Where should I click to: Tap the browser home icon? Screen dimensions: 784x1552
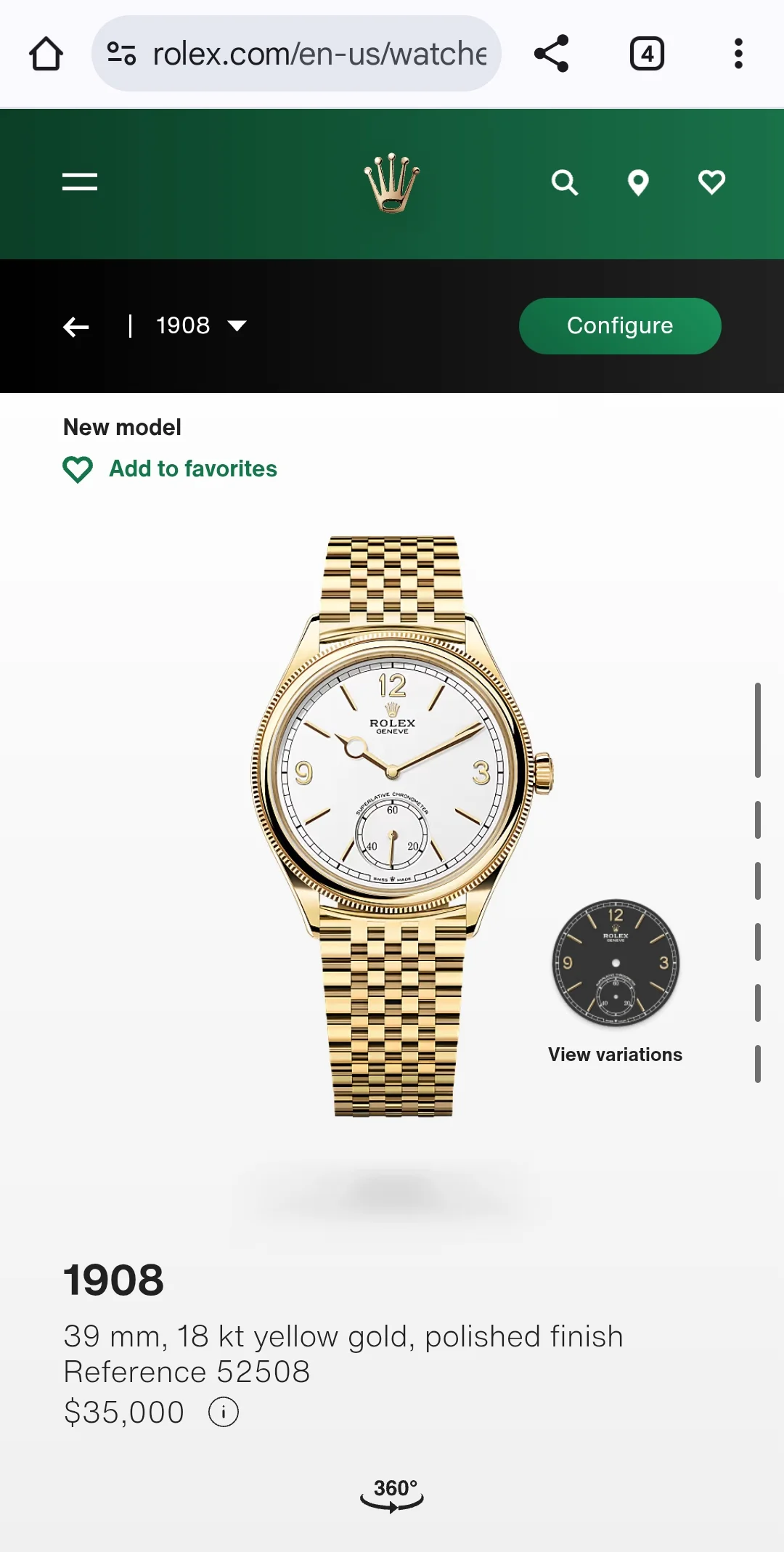click(x=46, y=54)
